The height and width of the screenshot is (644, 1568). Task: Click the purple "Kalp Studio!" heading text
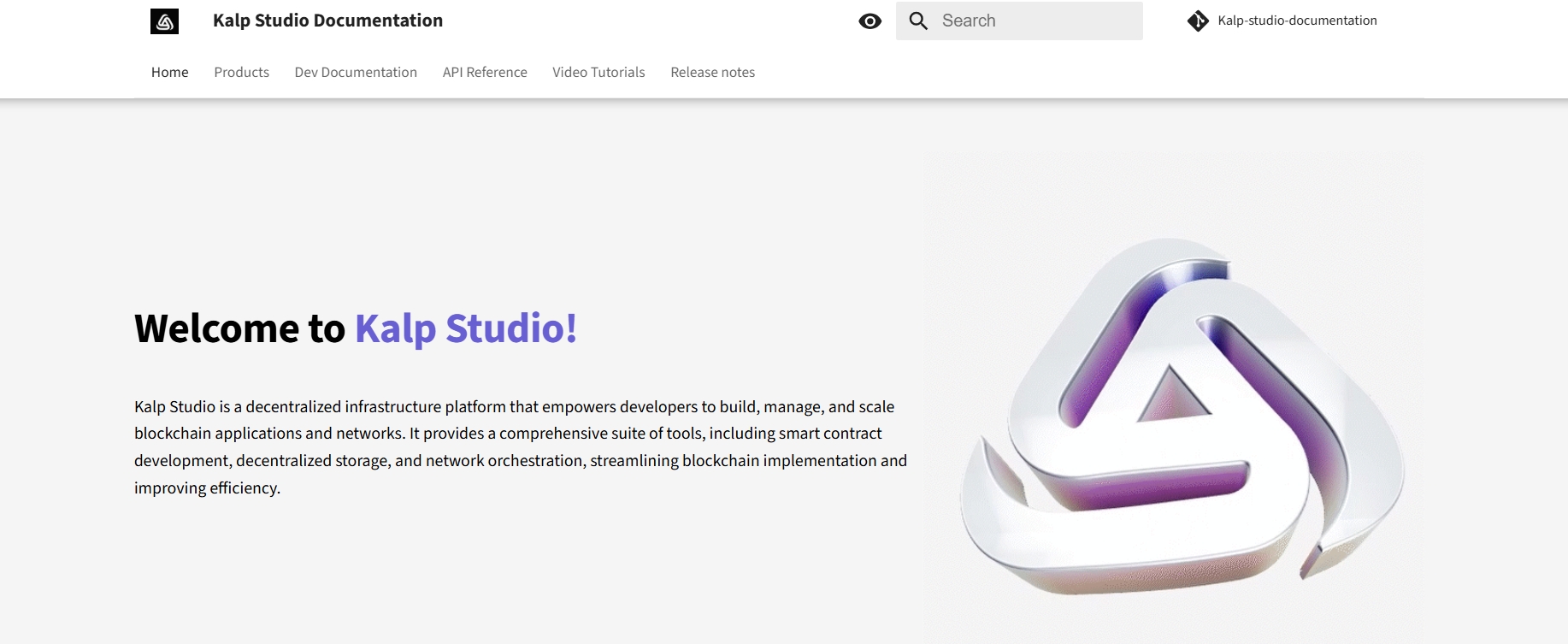[x=466, y=329]
